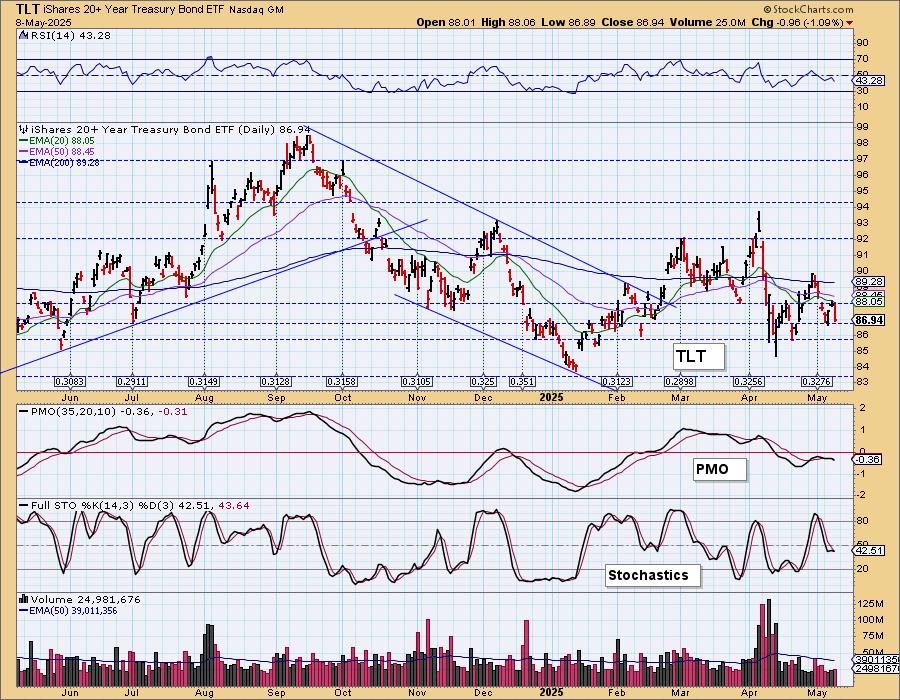Click the 0.3105 value label above Nov
The image size is (900, 700).
(417, 382)
